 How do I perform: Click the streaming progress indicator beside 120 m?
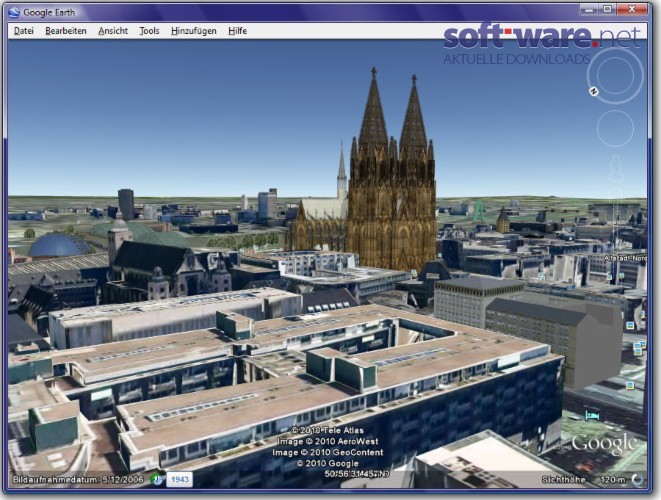coord(637,479)
